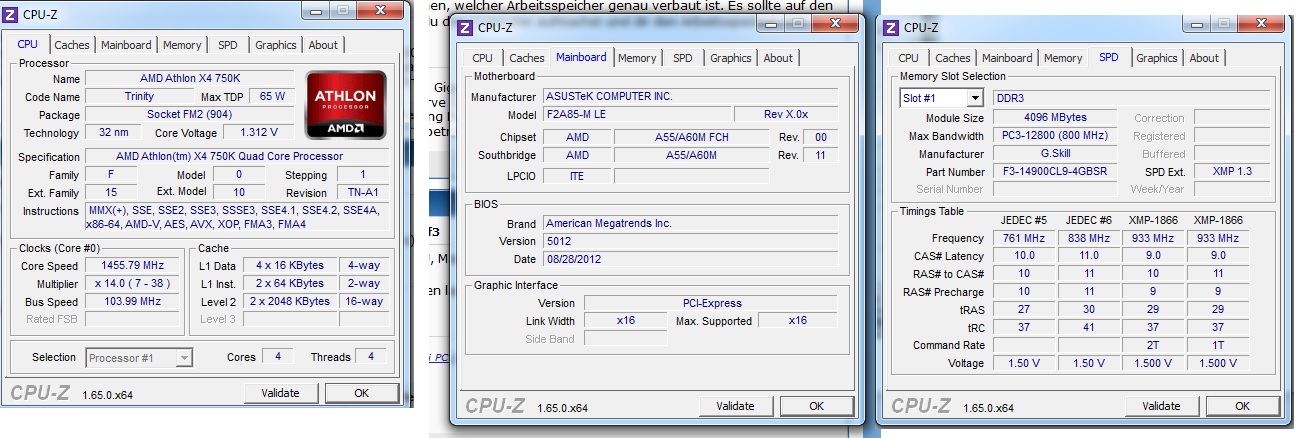Click Validate in the SPD window
Image resolution: width=1304 pixels, height=438 pixels.
1162,405
